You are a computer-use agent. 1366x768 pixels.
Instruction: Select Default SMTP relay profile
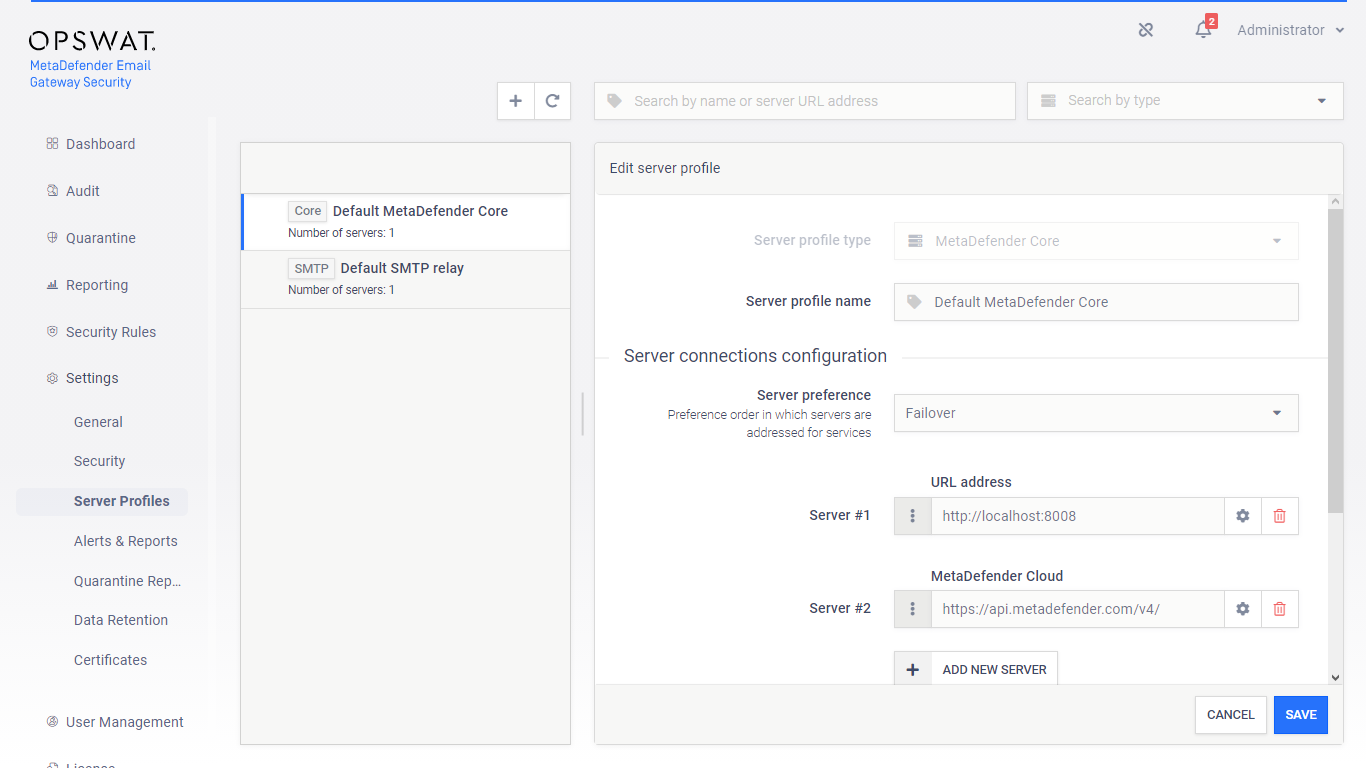click(406, 279)
